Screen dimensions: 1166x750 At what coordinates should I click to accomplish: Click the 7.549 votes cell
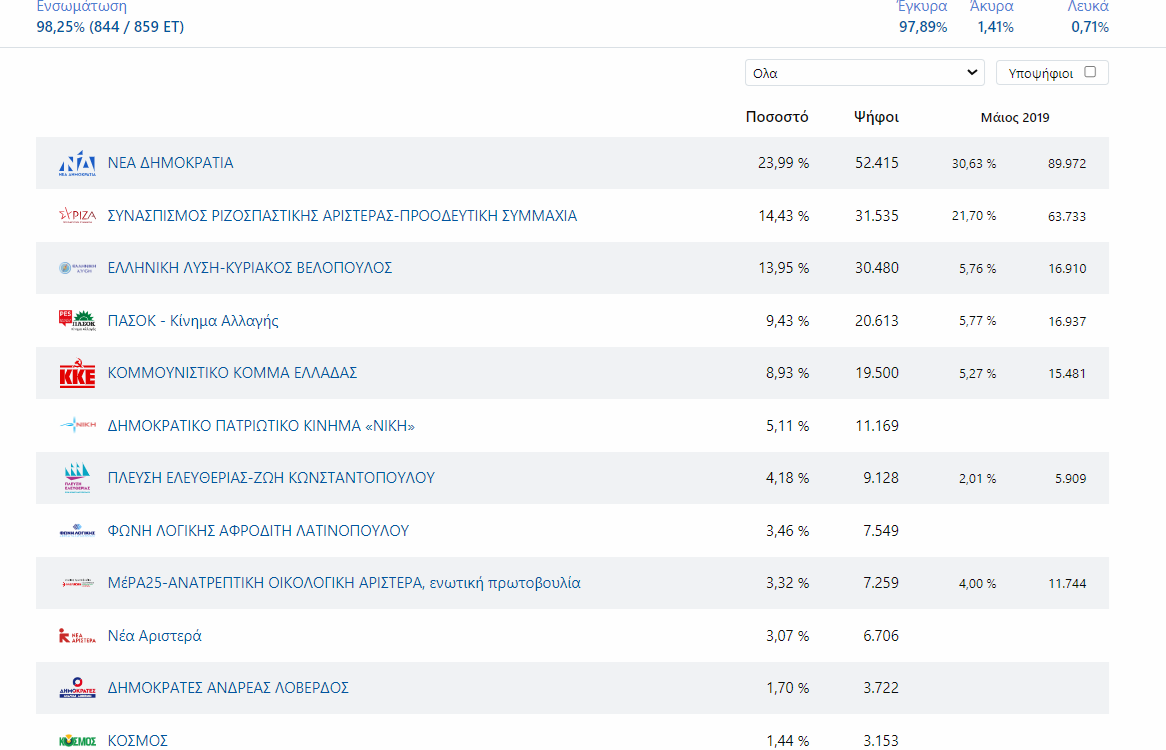pos(880,531)
